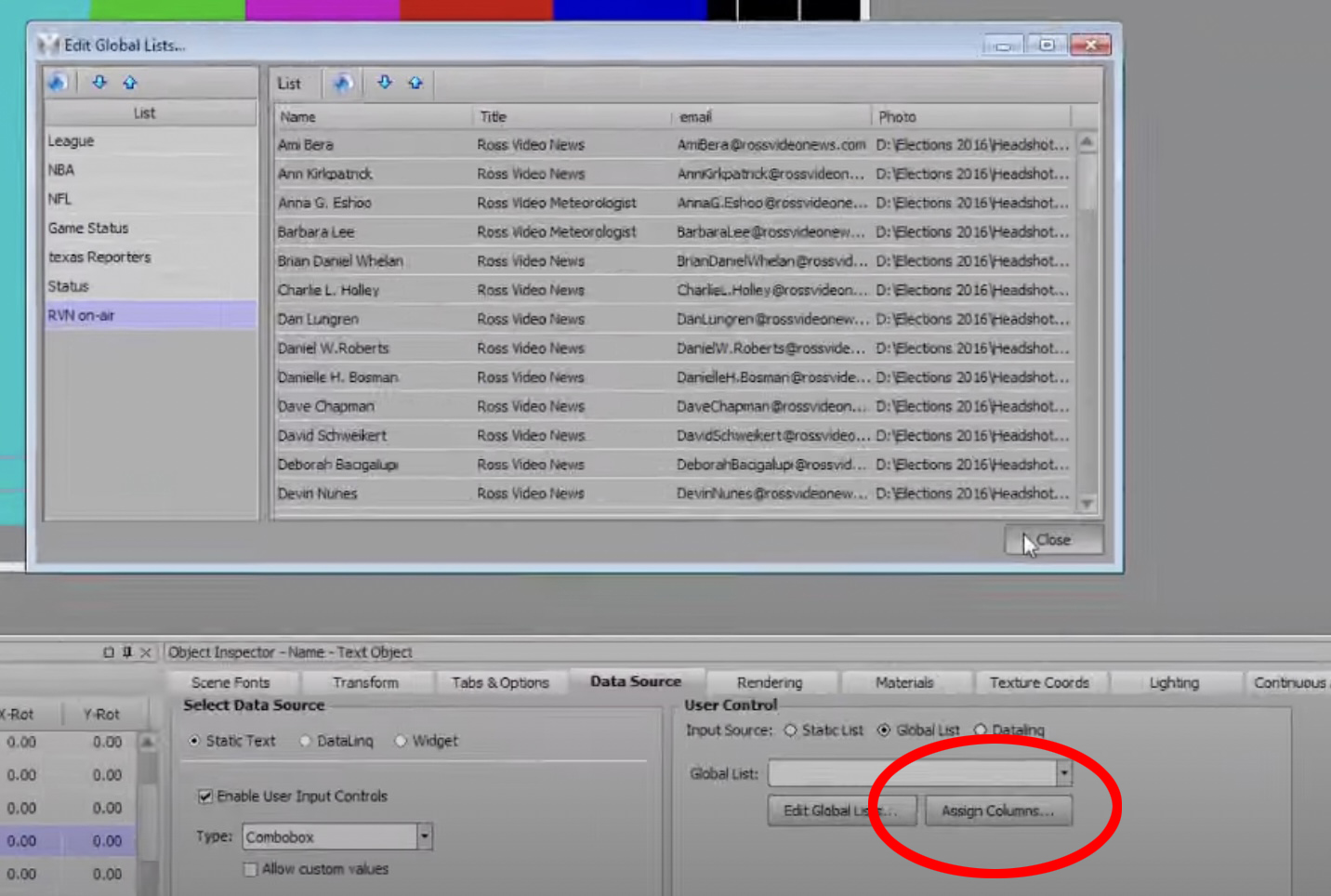
Task: Move selected global list up with left-panel arrow
Action: tap(130, 83)
